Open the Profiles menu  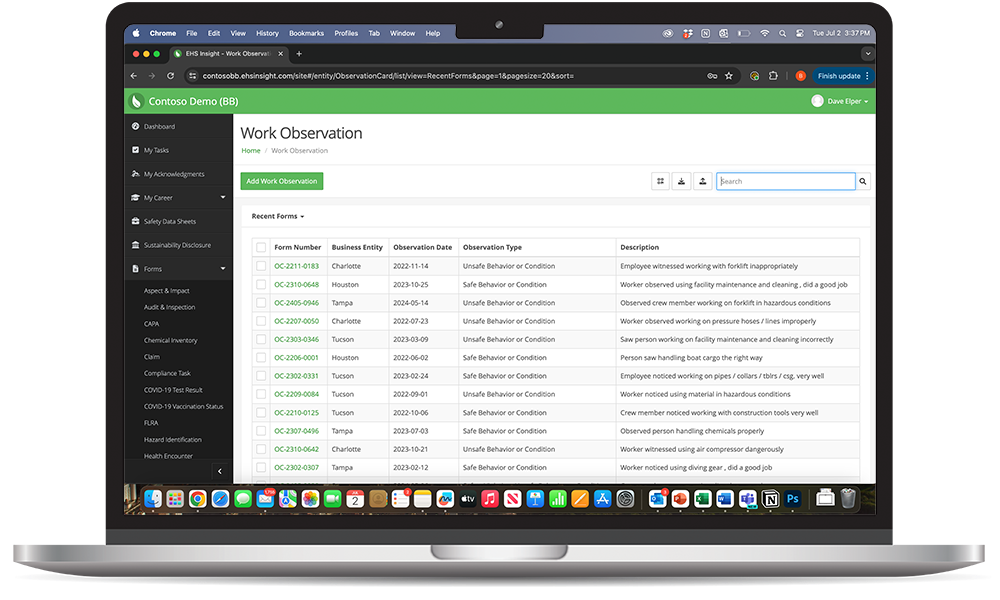point(346,33)
